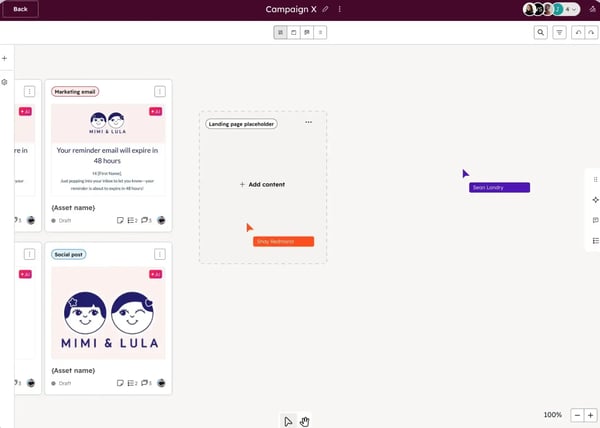Select the hand pan tool
The image size is (600, 428).
[304, 421]
